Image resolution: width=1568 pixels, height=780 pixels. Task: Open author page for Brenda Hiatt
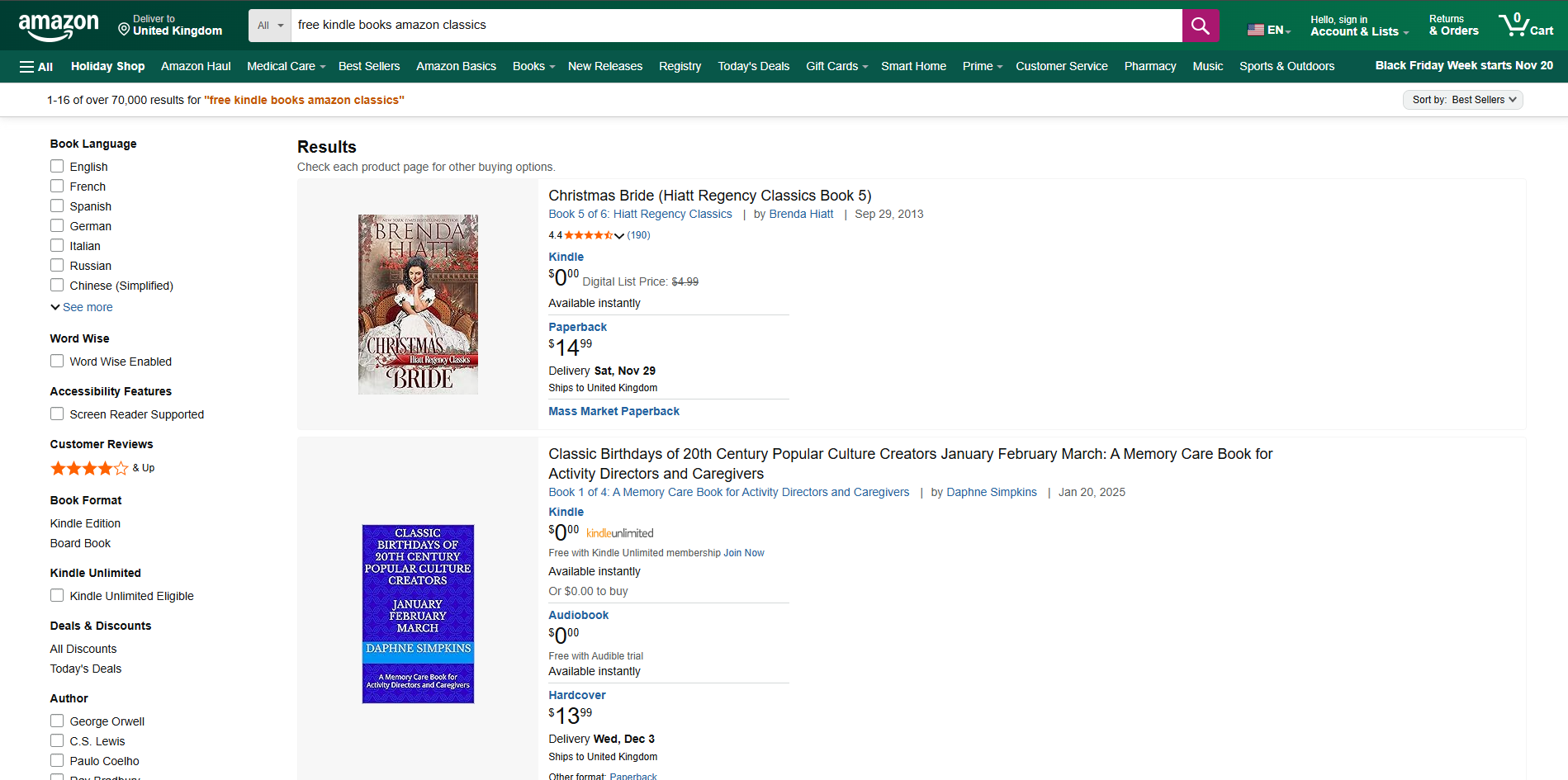pos(800,214)
